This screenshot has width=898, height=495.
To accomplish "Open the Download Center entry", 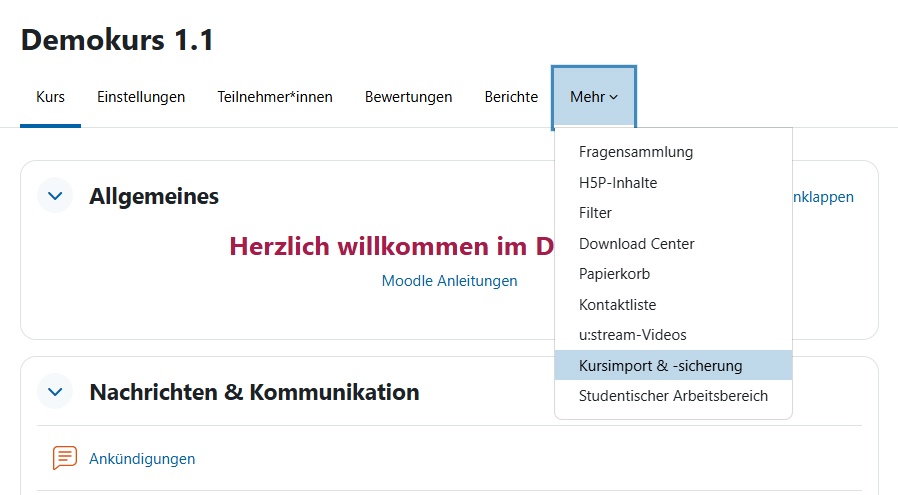I will [674, 243].
